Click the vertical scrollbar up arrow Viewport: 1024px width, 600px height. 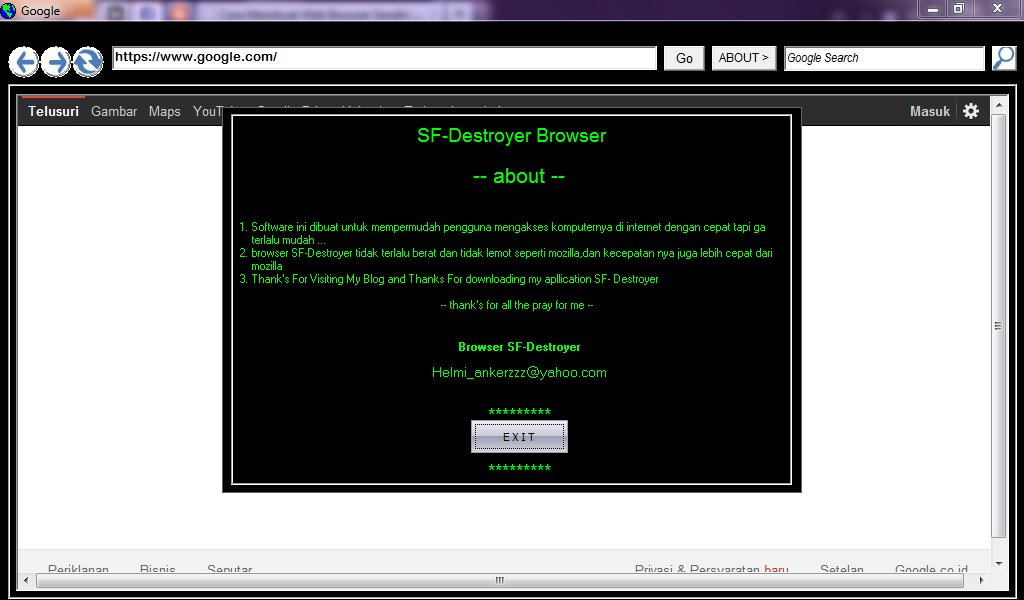click(999, 104)
